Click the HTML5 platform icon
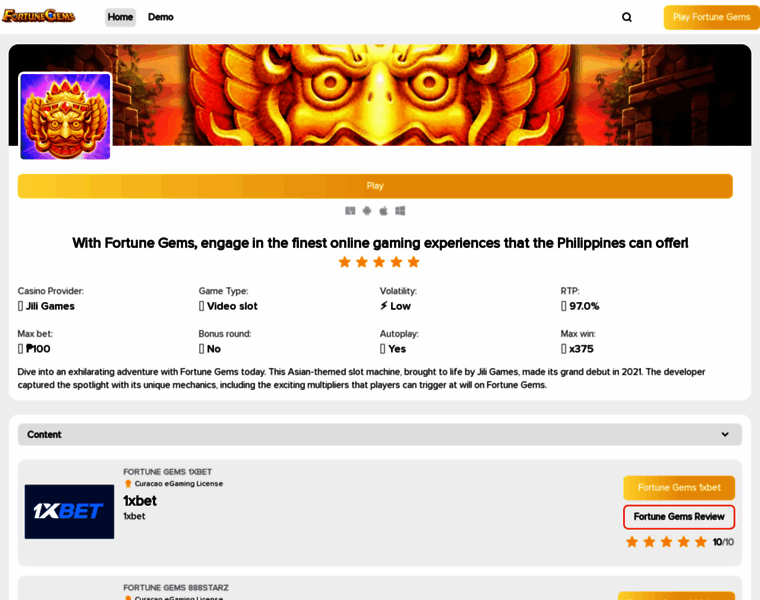 350,211
